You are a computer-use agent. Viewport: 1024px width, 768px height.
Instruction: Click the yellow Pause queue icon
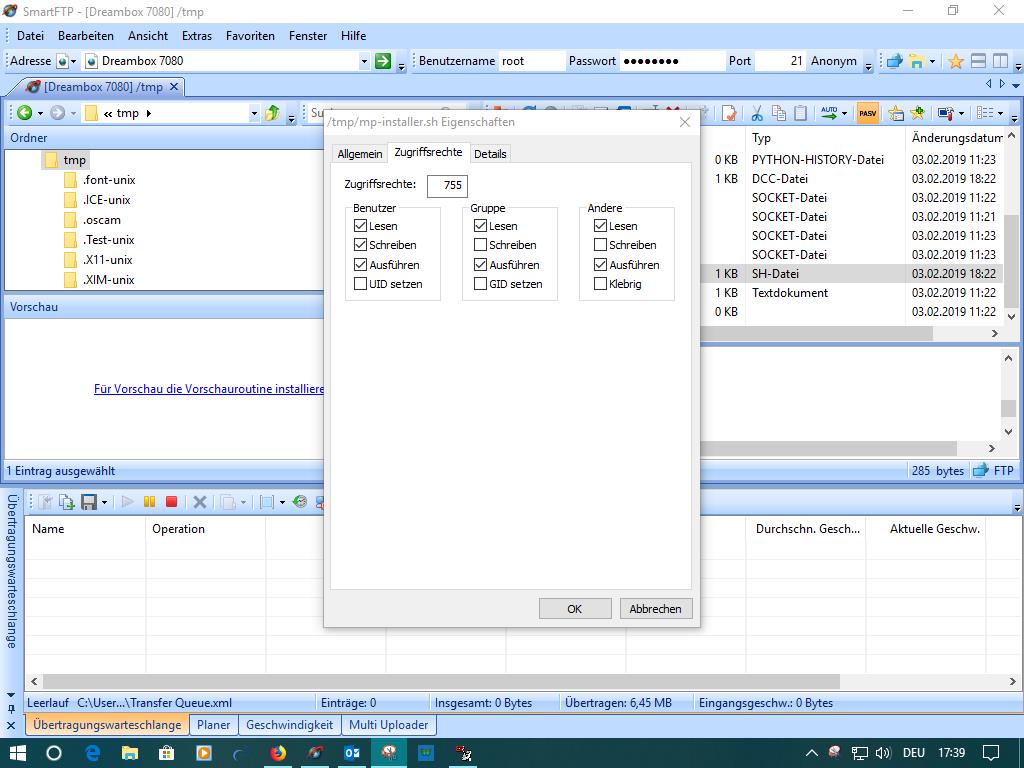[150, 502]
